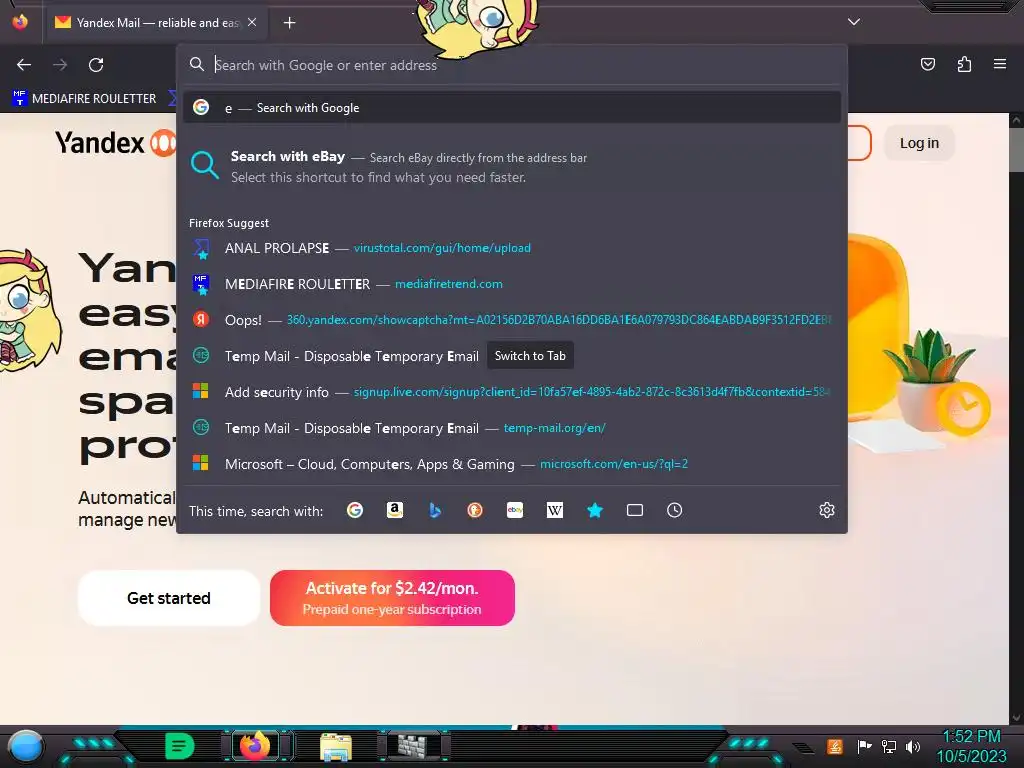
Task: Open the Firefox hamburger menu
Action: [x=1000, y=64]
